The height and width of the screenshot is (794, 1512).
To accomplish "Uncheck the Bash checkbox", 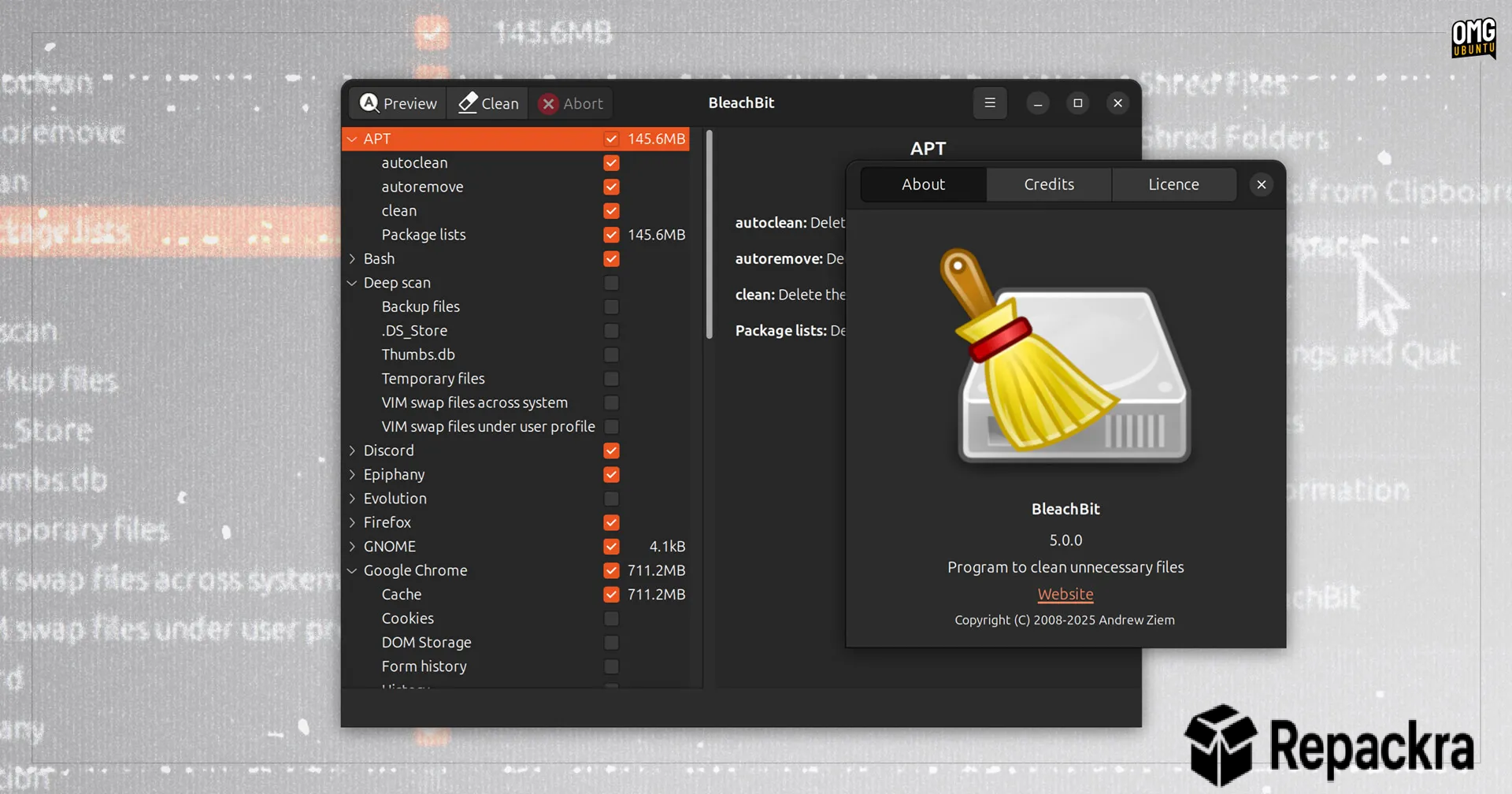I will point(611,258).
